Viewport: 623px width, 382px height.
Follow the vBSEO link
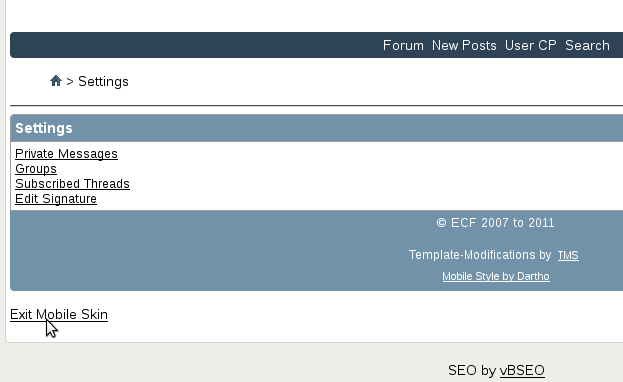pyautogui.click(x=522, y=370)
